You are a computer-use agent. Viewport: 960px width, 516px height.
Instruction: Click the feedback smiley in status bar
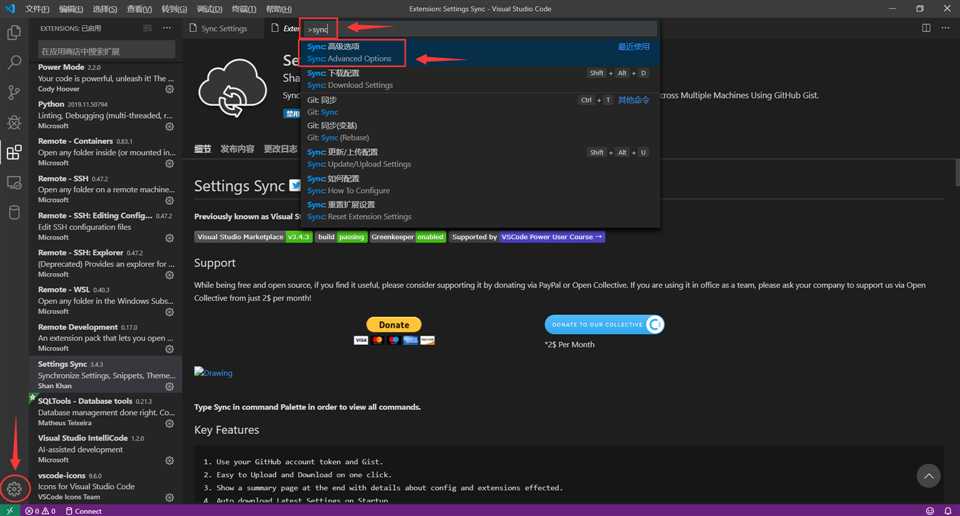(929, 510)
